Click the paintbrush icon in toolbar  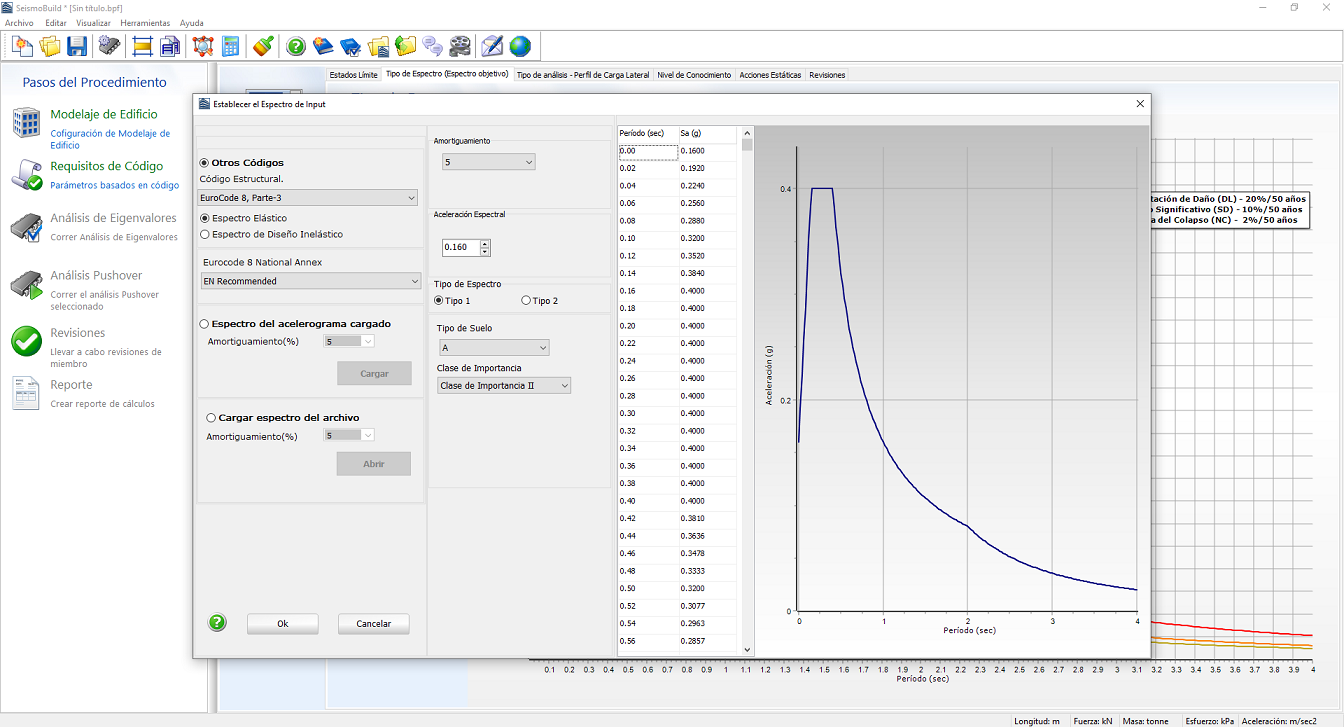pyautogui.click(x=262, y=46)
